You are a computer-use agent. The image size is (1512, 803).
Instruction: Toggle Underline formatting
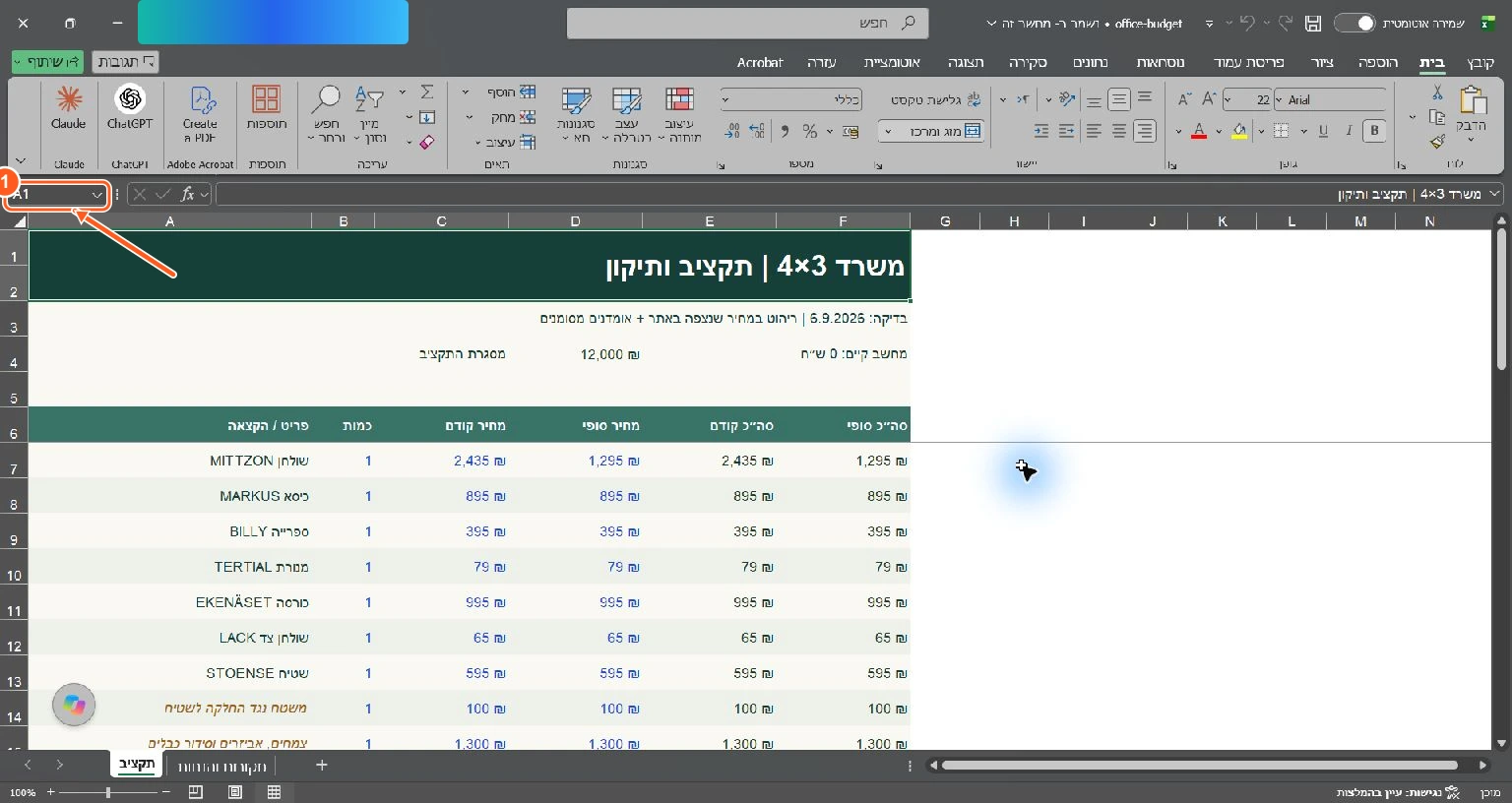click(1323, 131)
